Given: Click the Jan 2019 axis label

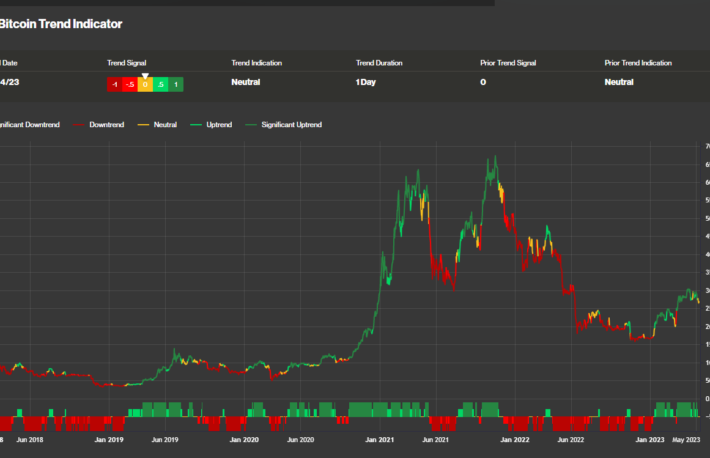Looking at the screenshot, I should click(109, 439).
